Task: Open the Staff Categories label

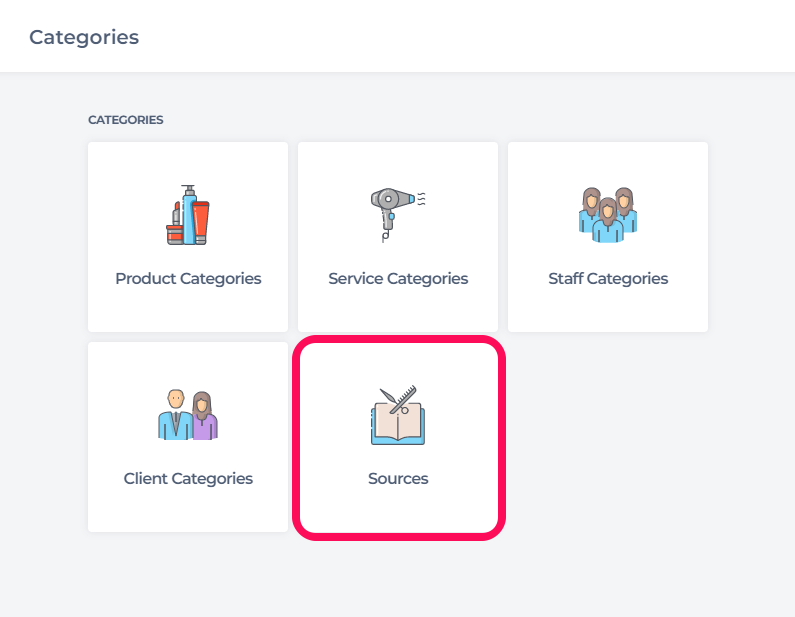Action: pyautogui.click(x=608, y=278)
